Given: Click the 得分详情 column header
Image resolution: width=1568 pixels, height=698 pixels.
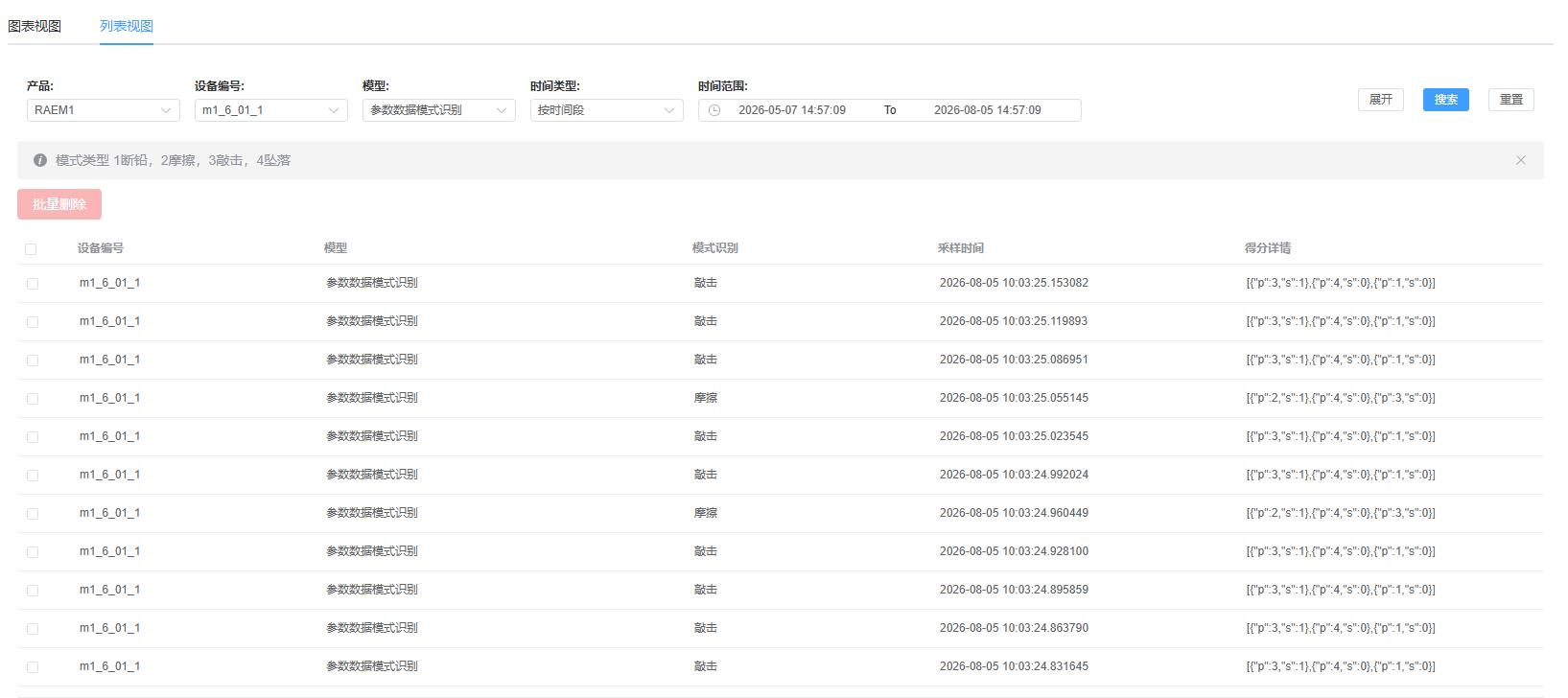Looking at the screenshot, I should [1268, 248].
